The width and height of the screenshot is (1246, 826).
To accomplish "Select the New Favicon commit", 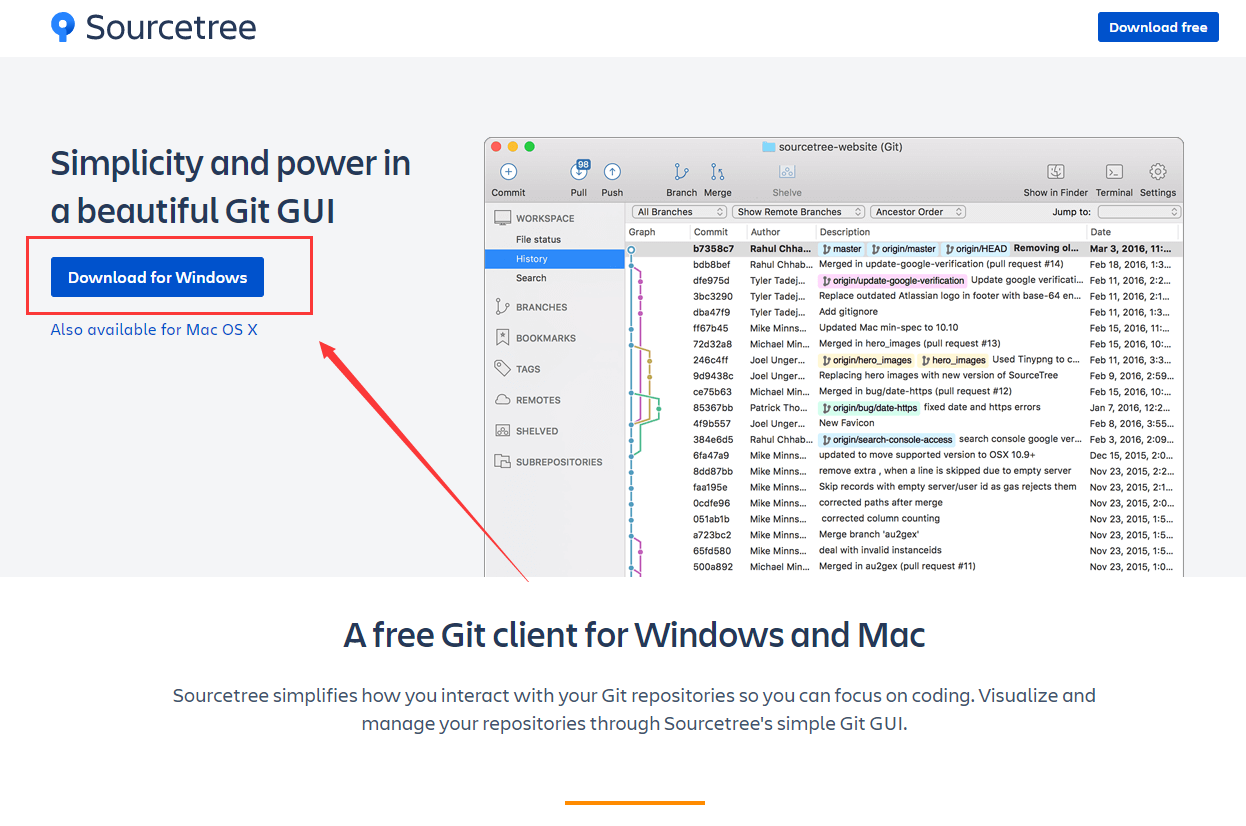I will [x=904, y=423].
